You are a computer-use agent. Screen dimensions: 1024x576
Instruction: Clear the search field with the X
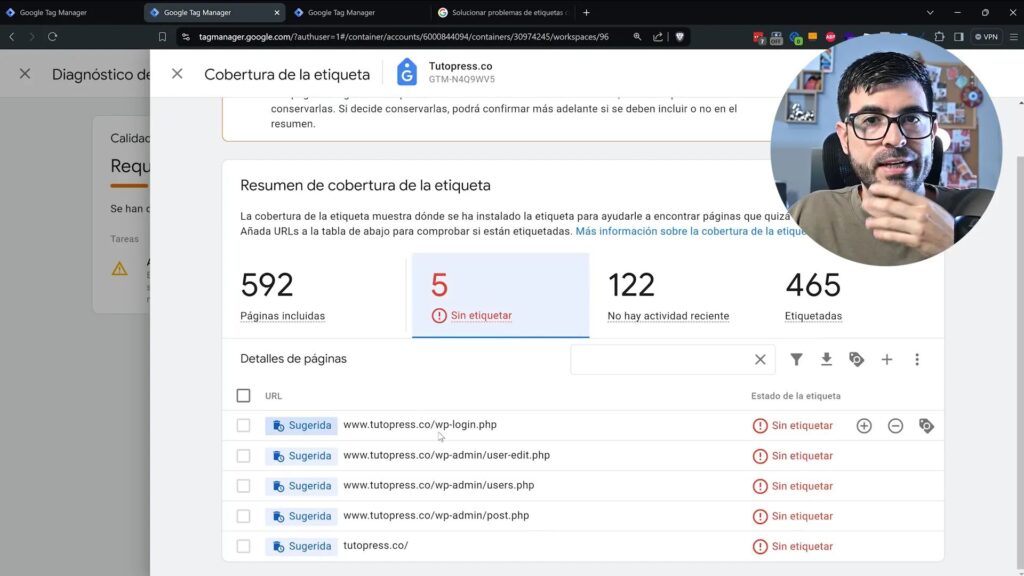coord(760,359)
